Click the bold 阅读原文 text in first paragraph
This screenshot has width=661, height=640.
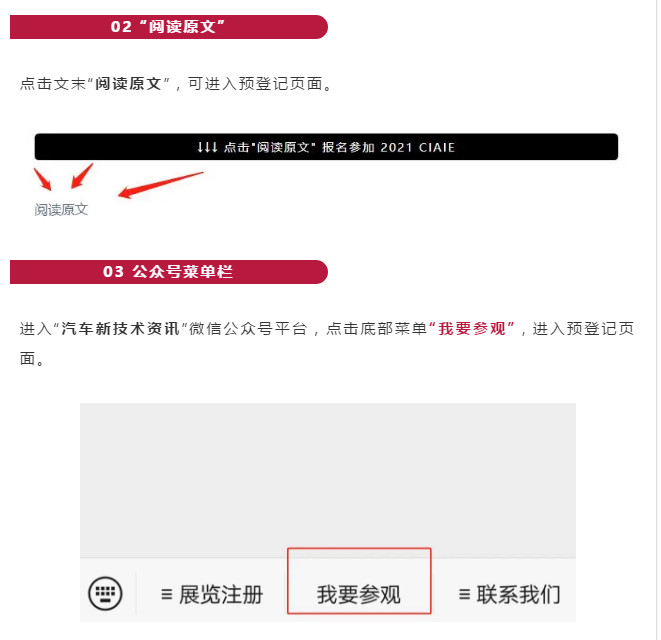click(x=128, y=83)
